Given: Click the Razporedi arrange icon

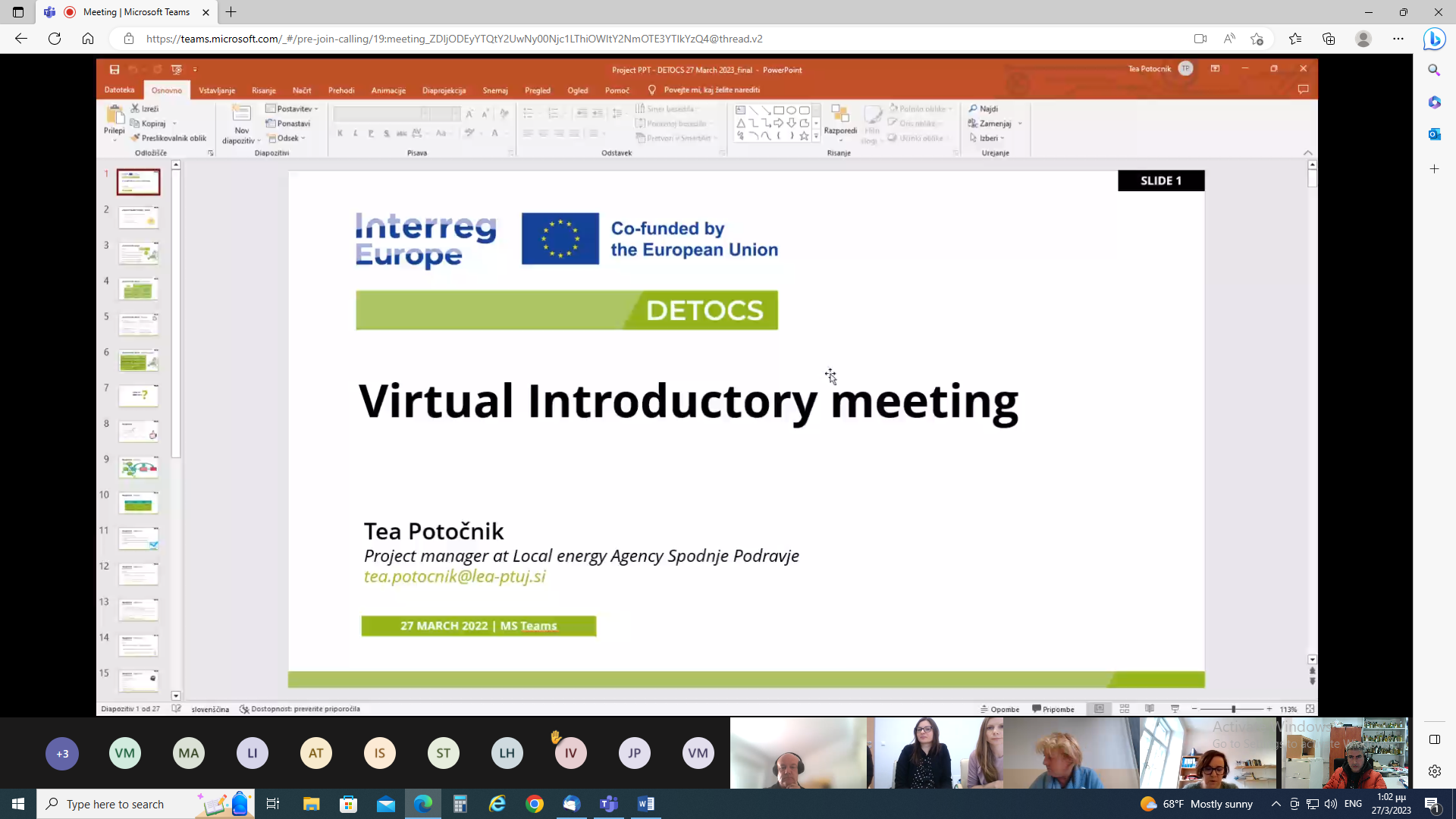Looking at the screenshot, I should [x=839, y=114].
